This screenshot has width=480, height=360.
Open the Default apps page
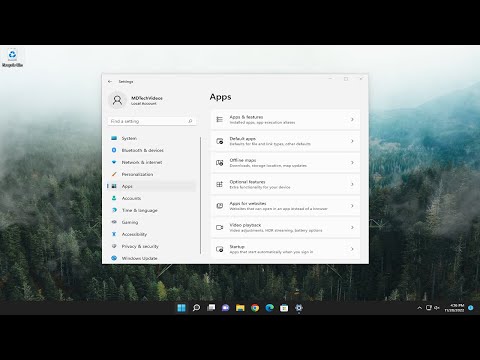tap(285, 141)
